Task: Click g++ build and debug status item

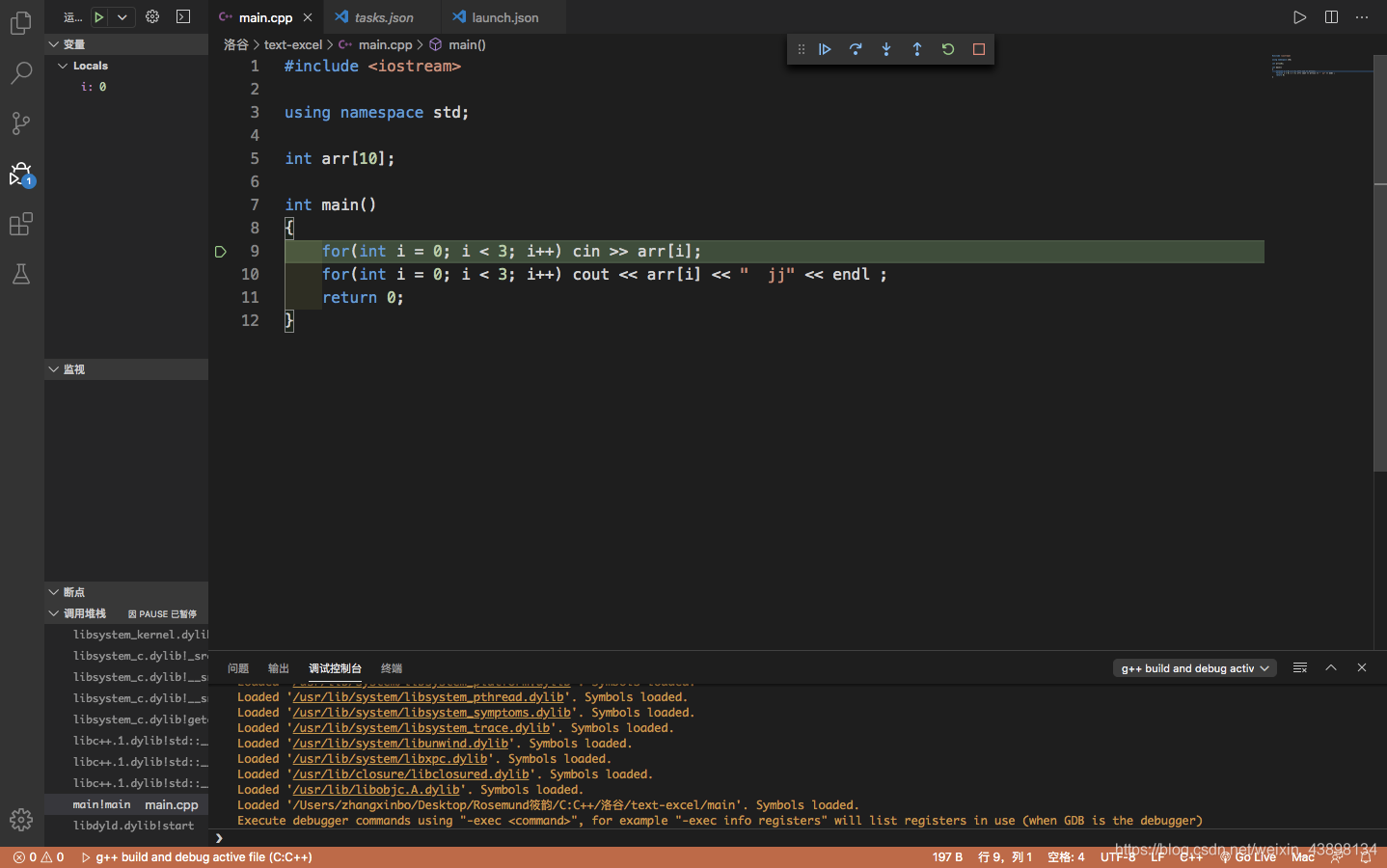Action: [197, 856]
